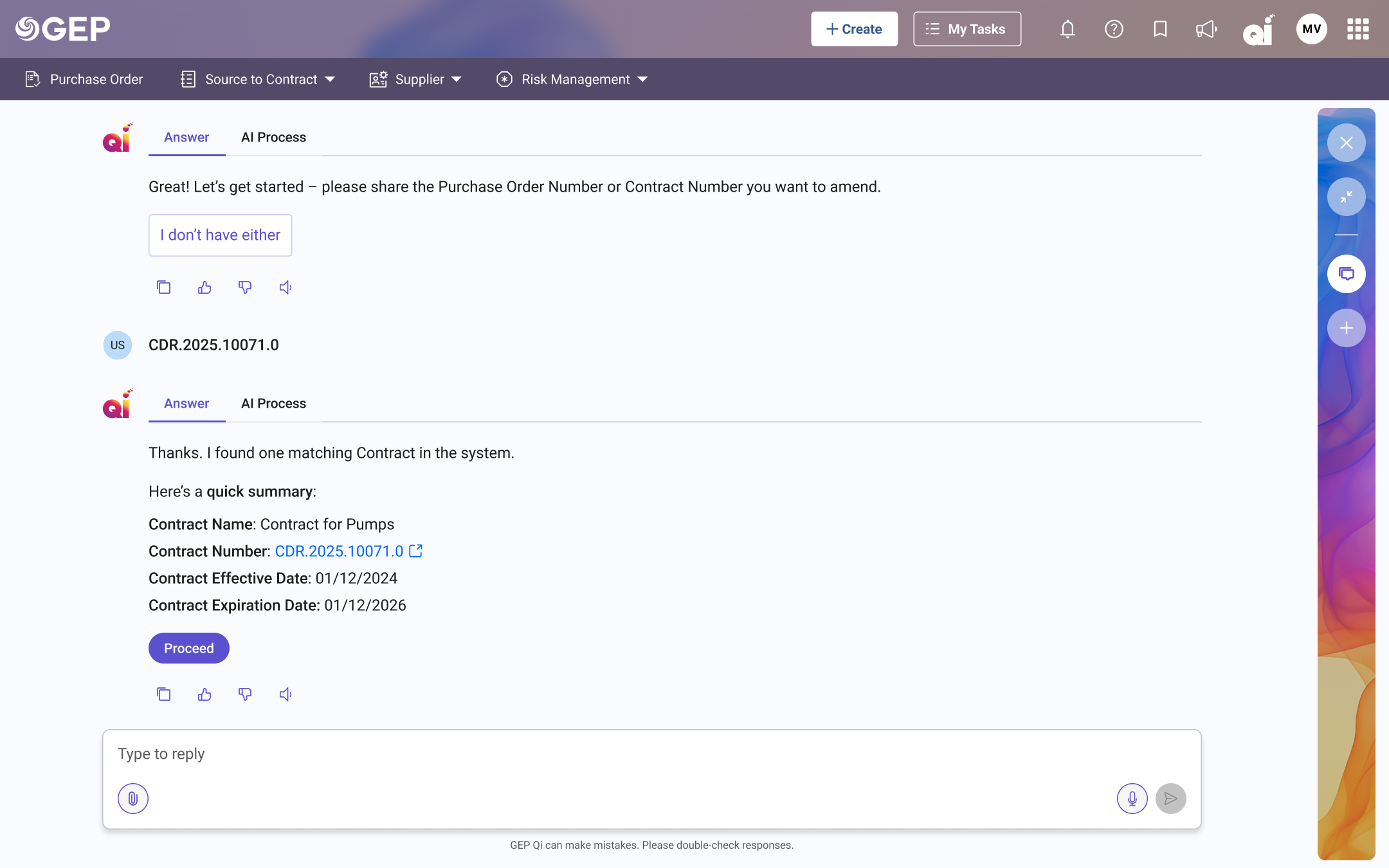
Task: Open Purchase Order menu item
Action: click(84, 79)
